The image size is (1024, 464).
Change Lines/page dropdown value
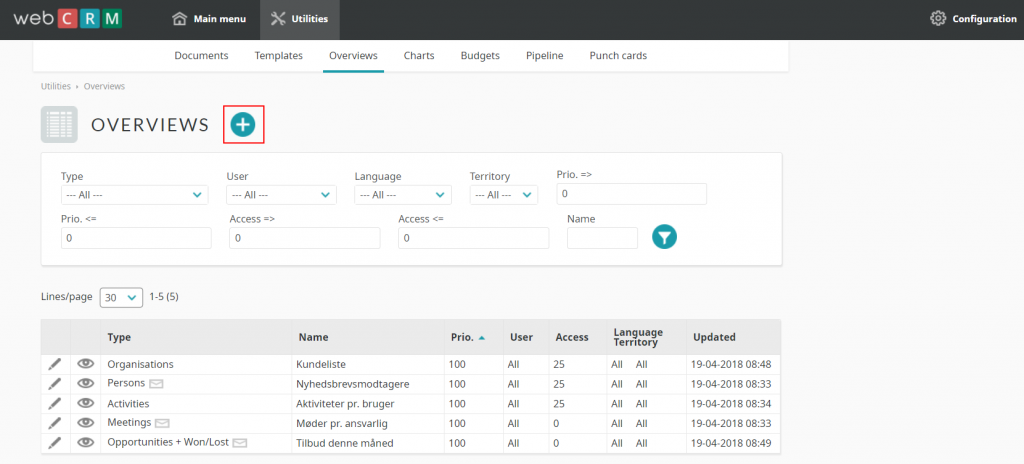(x=121, y=297)
